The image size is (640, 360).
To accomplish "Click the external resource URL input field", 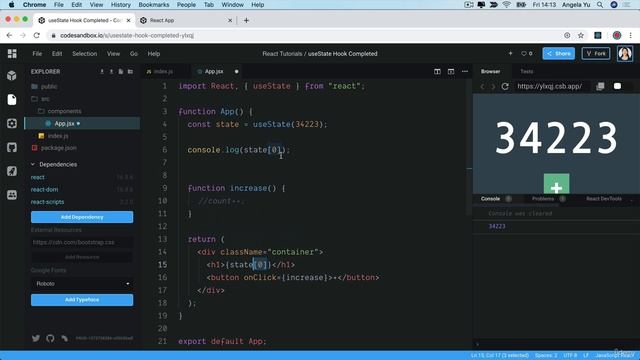I will (x=82, y=242).
